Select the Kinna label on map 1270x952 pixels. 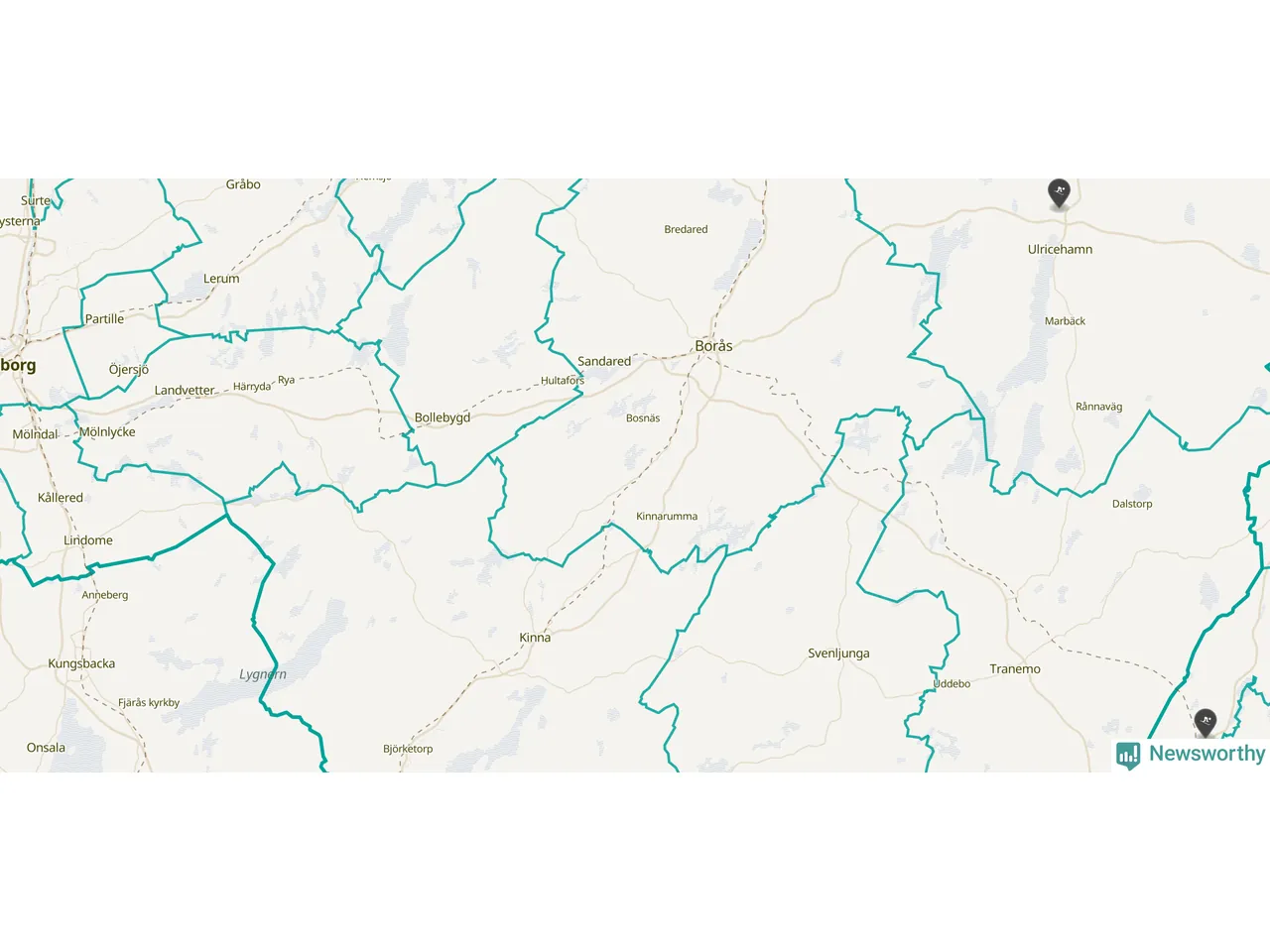tap(535, 638)
